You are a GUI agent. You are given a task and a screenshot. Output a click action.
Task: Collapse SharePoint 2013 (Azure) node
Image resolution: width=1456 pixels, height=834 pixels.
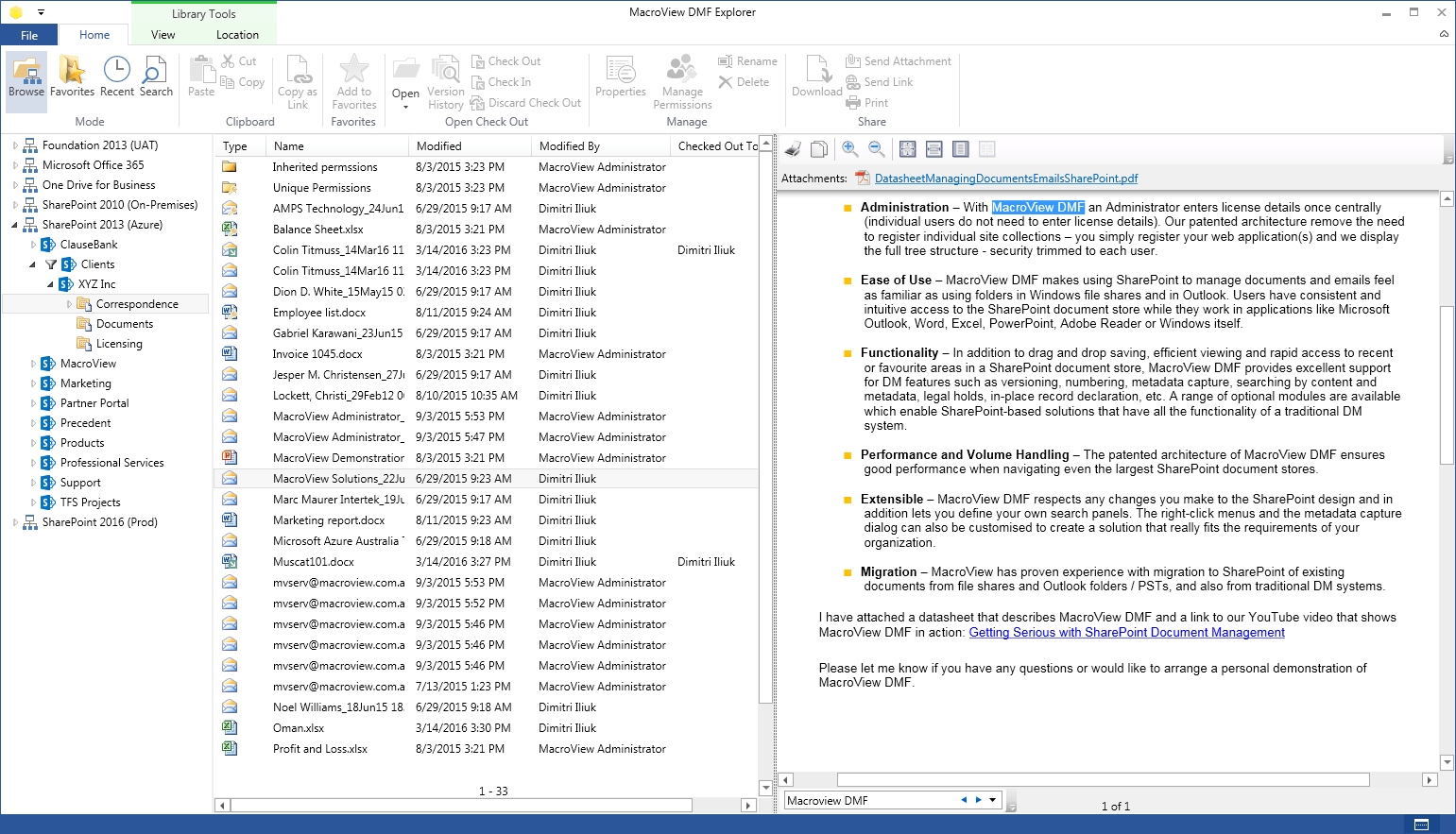coord(15,225)
